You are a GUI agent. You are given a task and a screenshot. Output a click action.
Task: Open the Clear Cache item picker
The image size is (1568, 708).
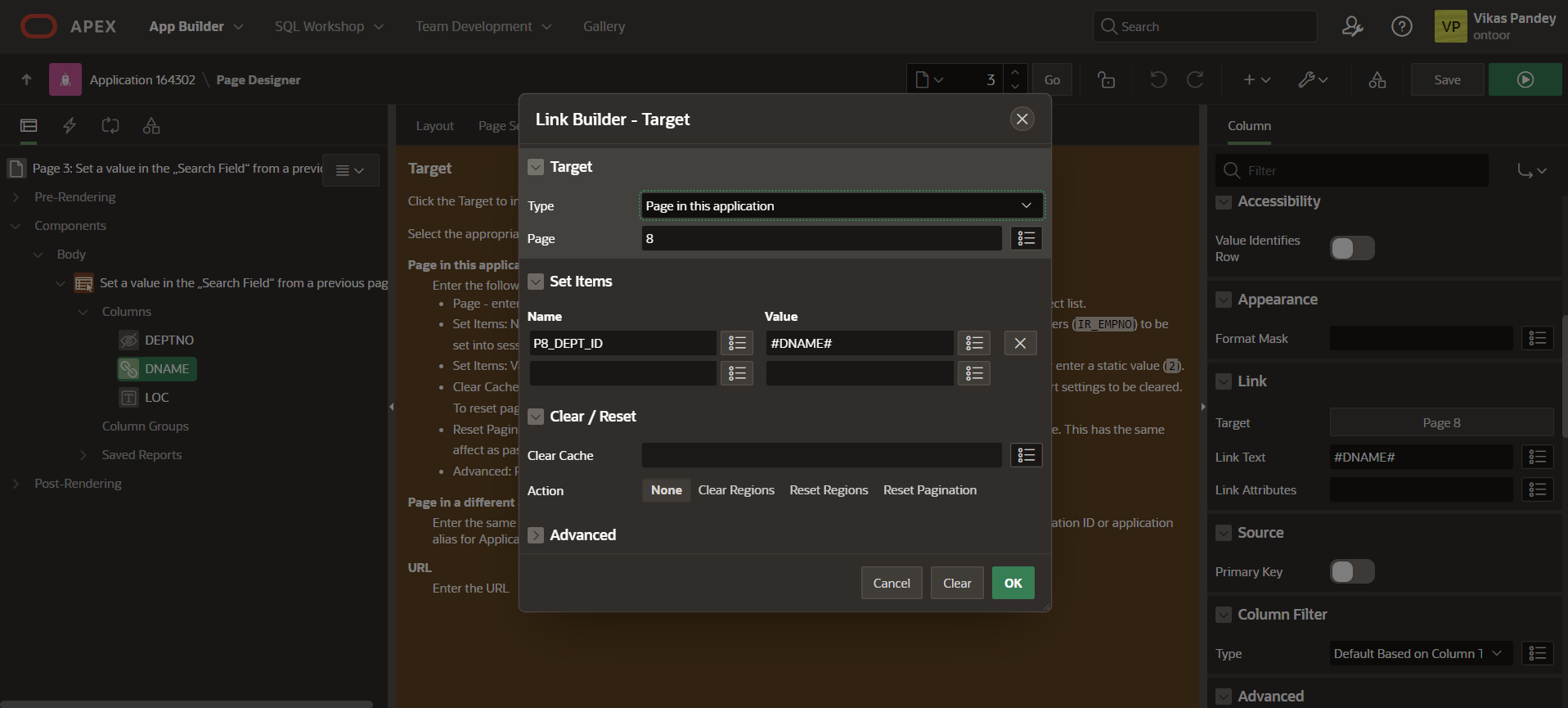[1026, 455]
